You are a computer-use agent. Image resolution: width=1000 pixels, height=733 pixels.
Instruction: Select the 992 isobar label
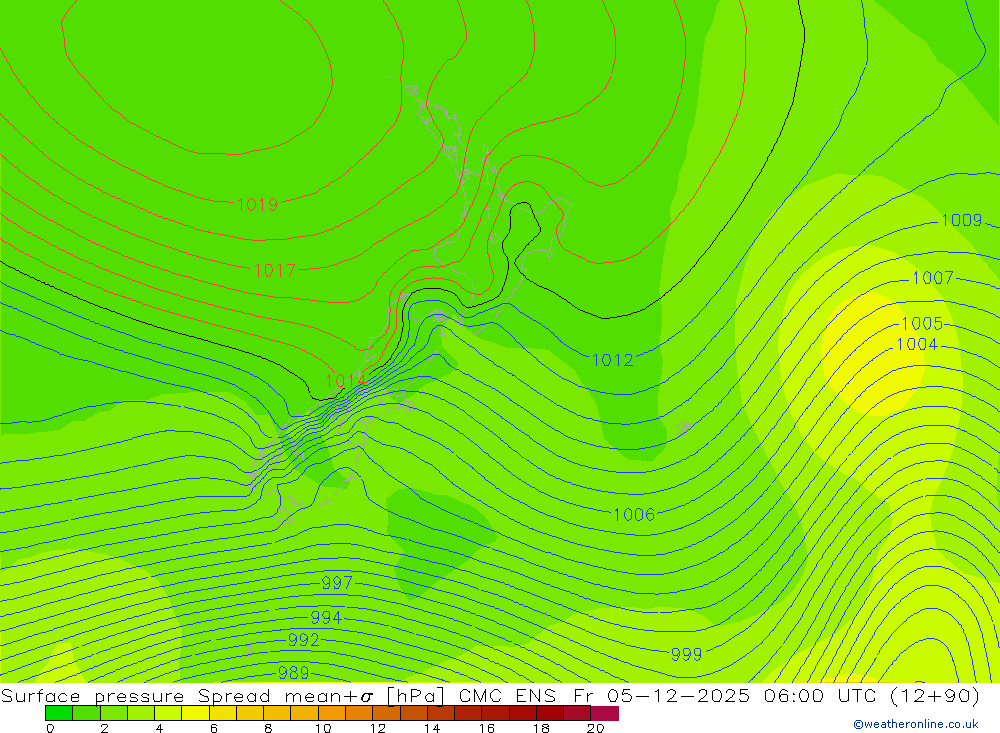[x=304, y=640]
